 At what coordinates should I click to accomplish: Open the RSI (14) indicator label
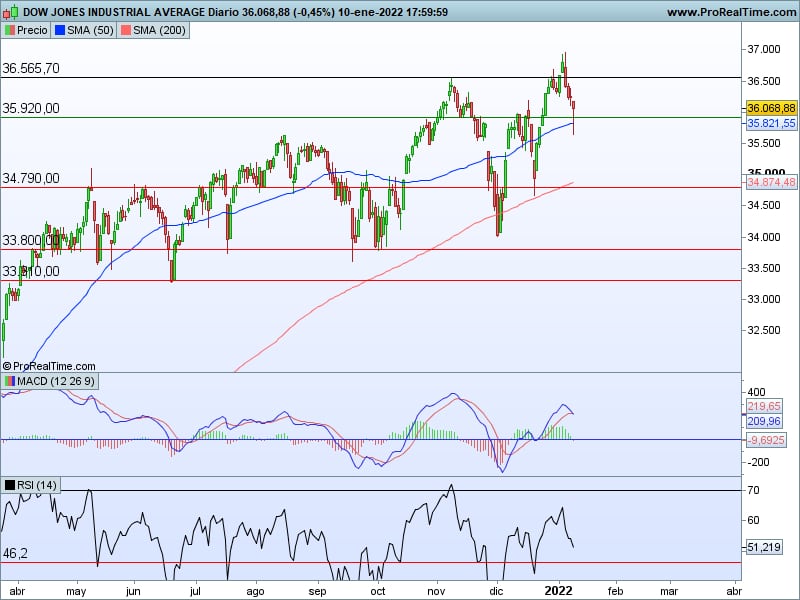coord(31,485)
